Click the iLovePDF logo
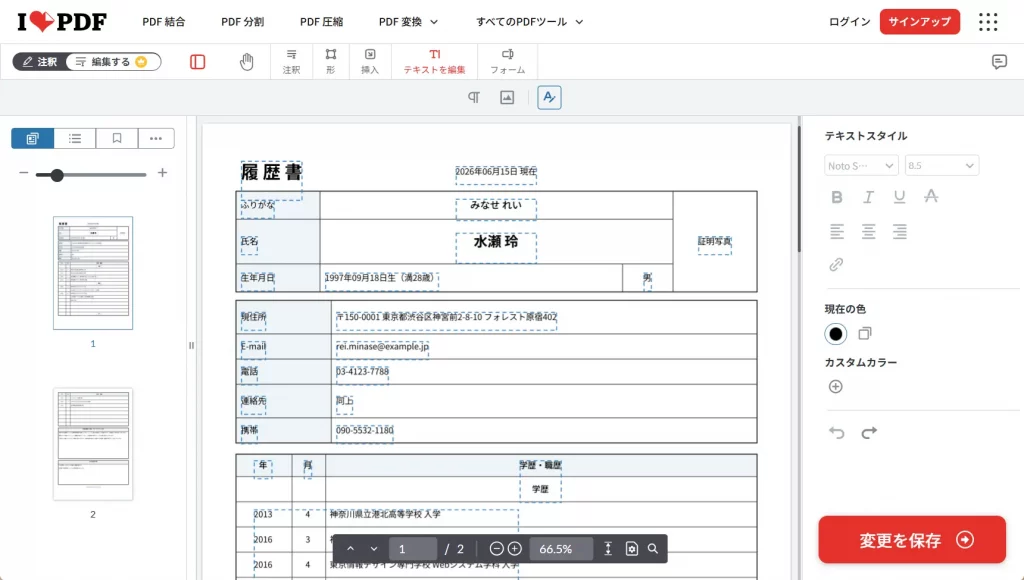The height and width of the screenshot is (580, 1024). pos(61,22)
